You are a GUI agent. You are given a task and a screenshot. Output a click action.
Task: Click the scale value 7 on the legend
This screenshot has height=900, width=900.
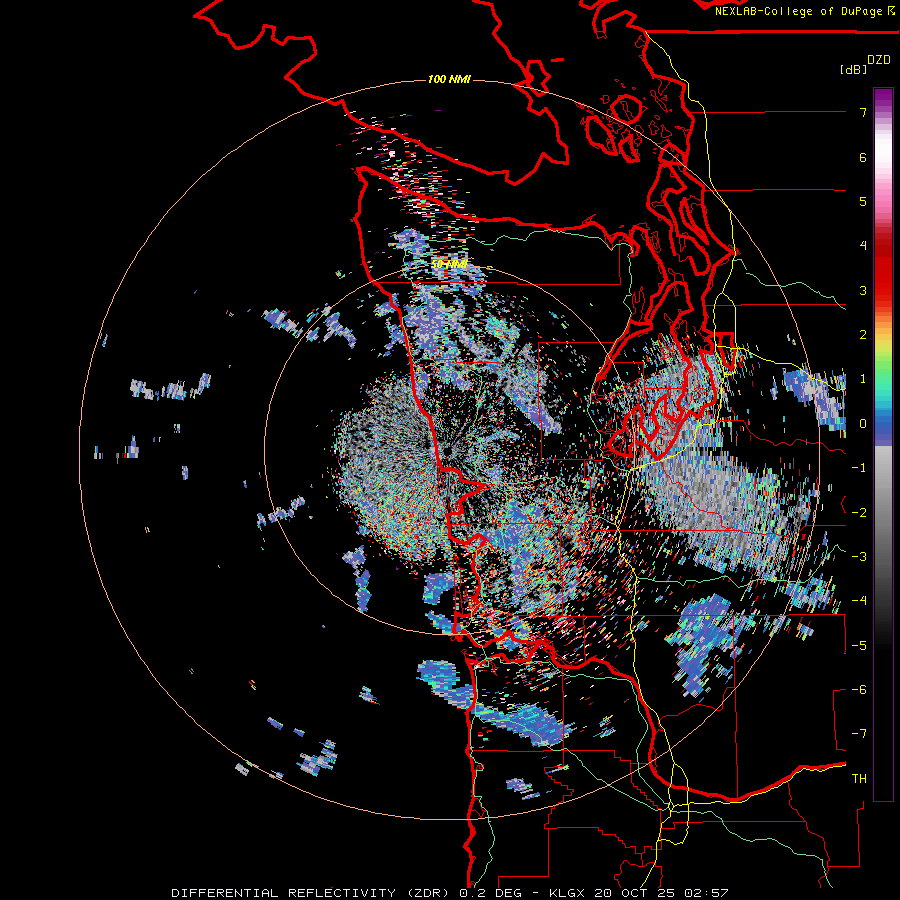863,112
